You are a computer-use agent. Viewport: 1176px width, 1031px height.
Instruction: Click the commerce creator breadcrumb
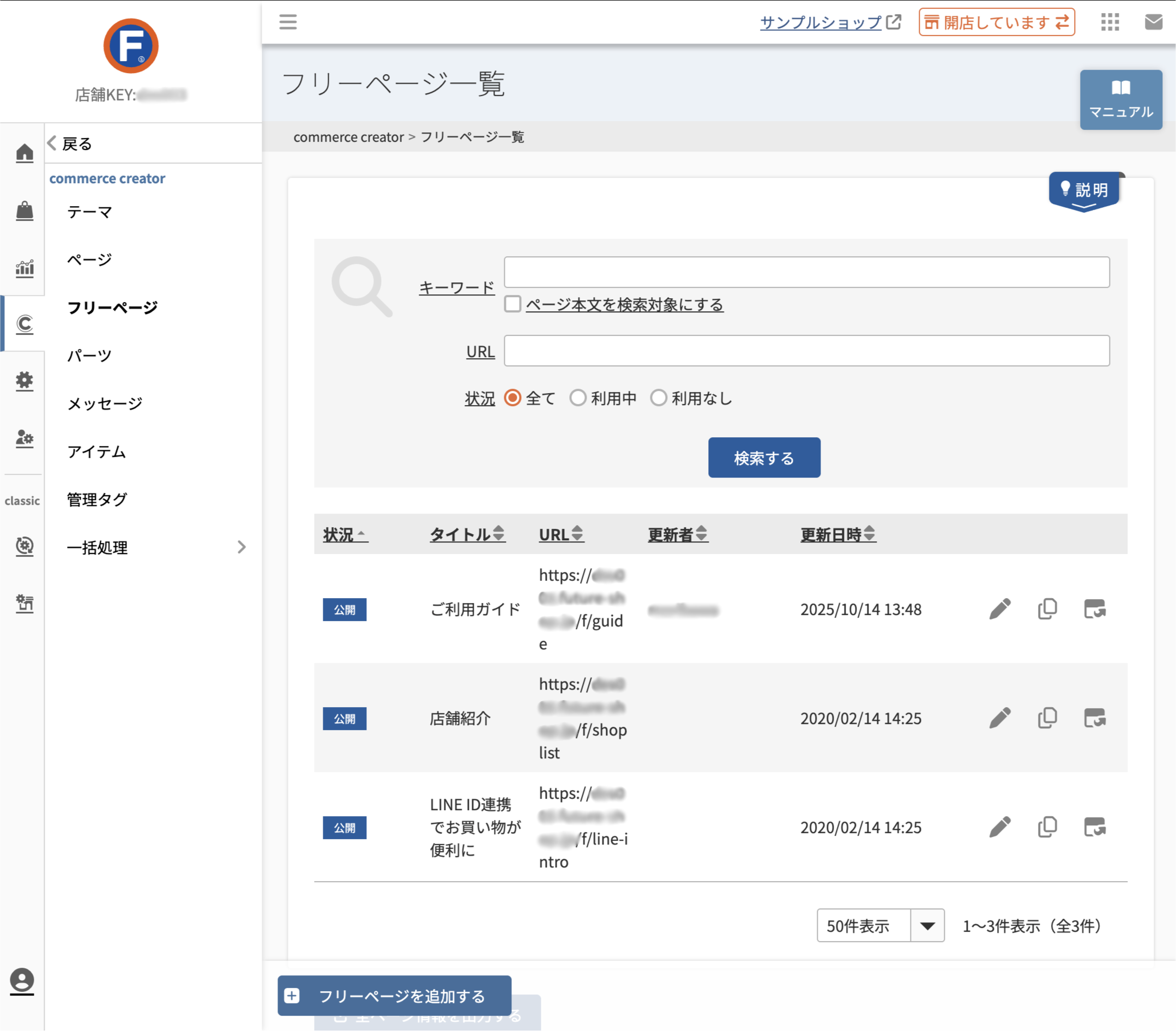click(x=349, y=137)
